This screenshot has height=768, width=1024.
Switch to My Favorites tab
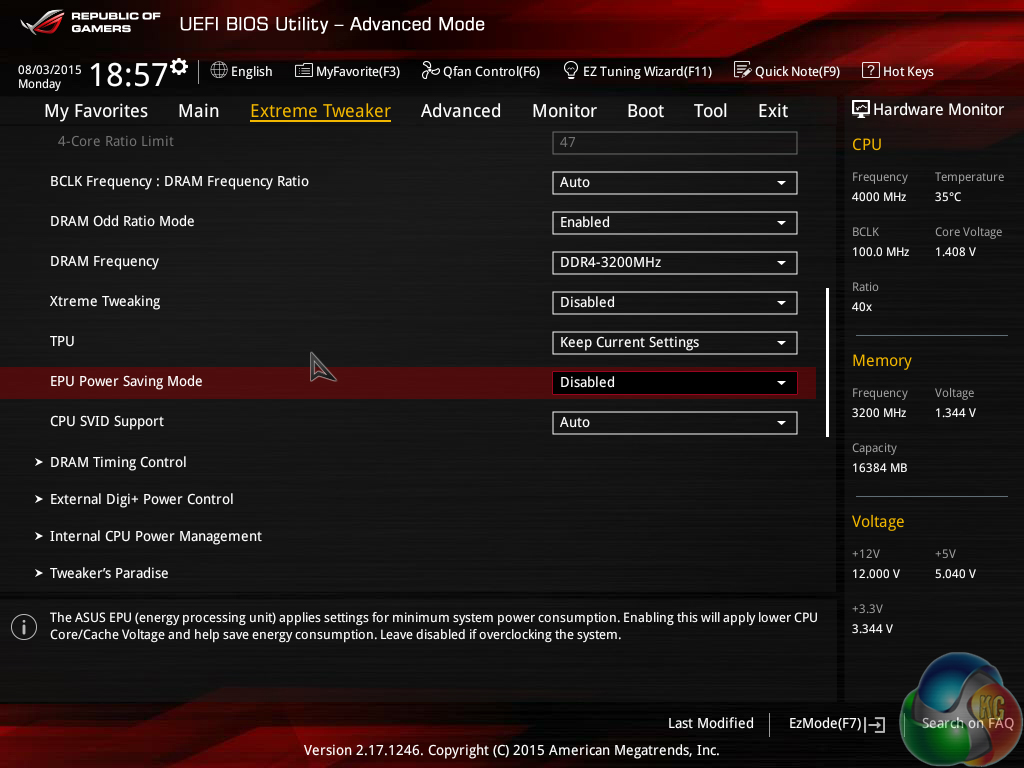(96, 111)
